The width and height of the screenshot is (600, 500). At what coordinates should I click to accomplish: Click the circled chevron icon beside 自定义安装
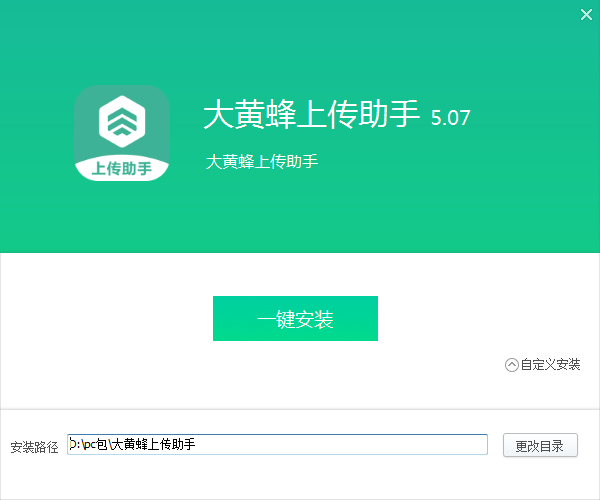point(512,365)
